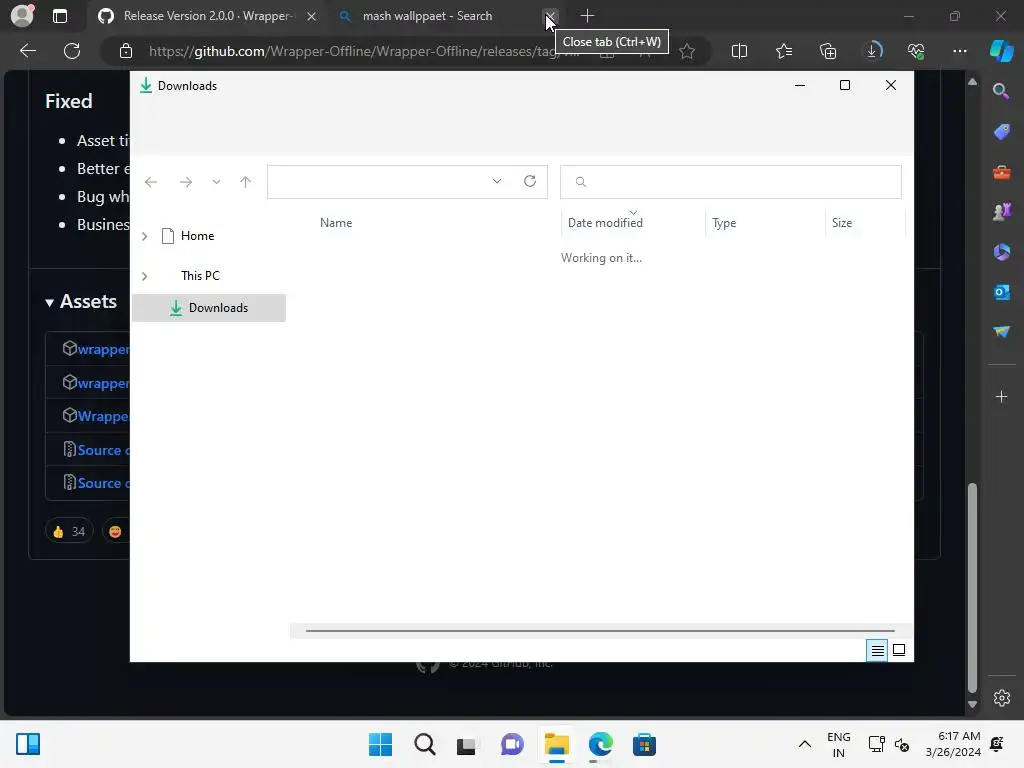The height and width of the screenshot is (768, 1024).
Task: Open the Edge sidebar Microsoft 365 icon
Action: click(x=1001, y=252)
